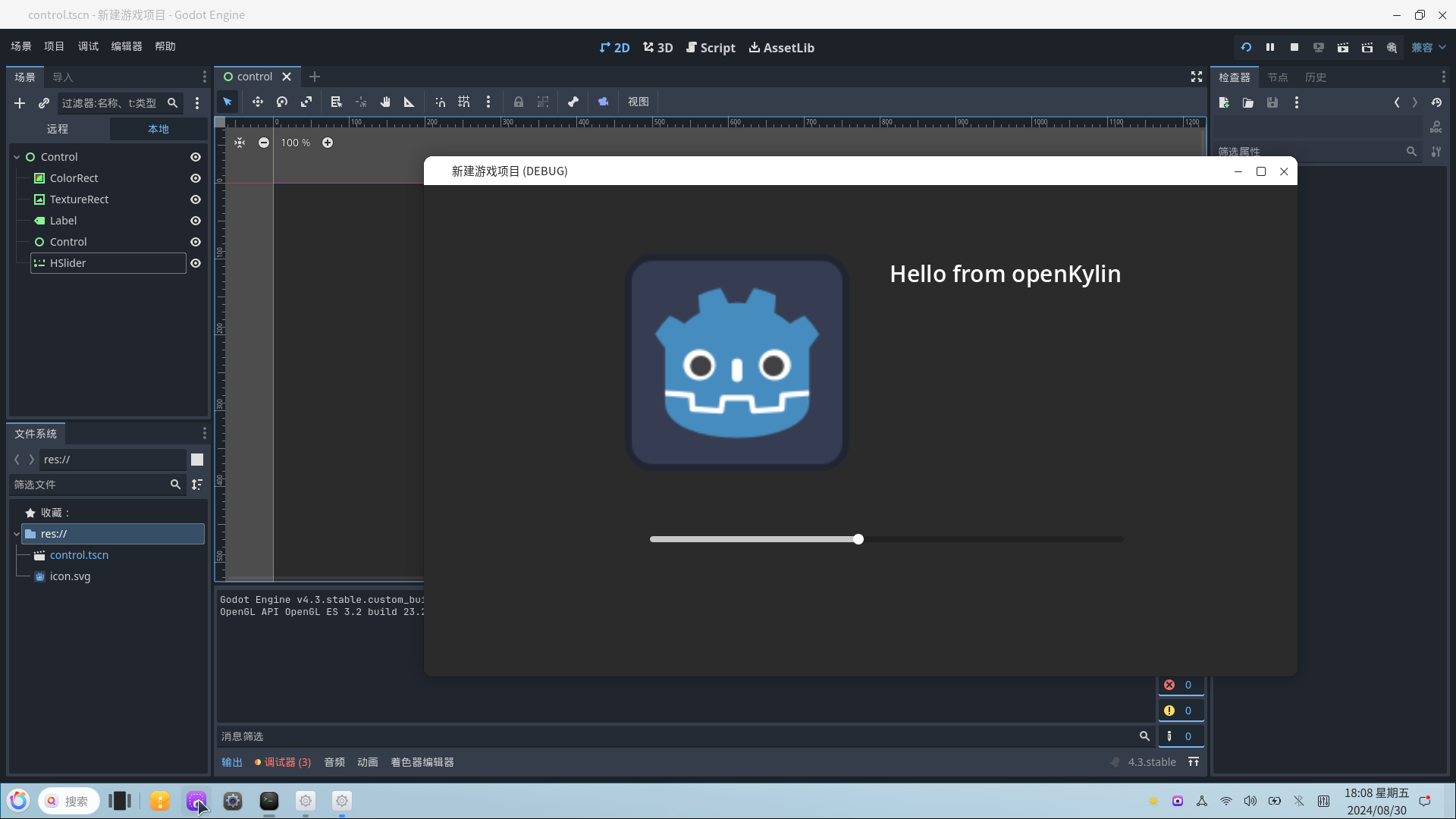Click the 4.3.stable version label
The image size is (1456, 819).
pos(1152,762)
